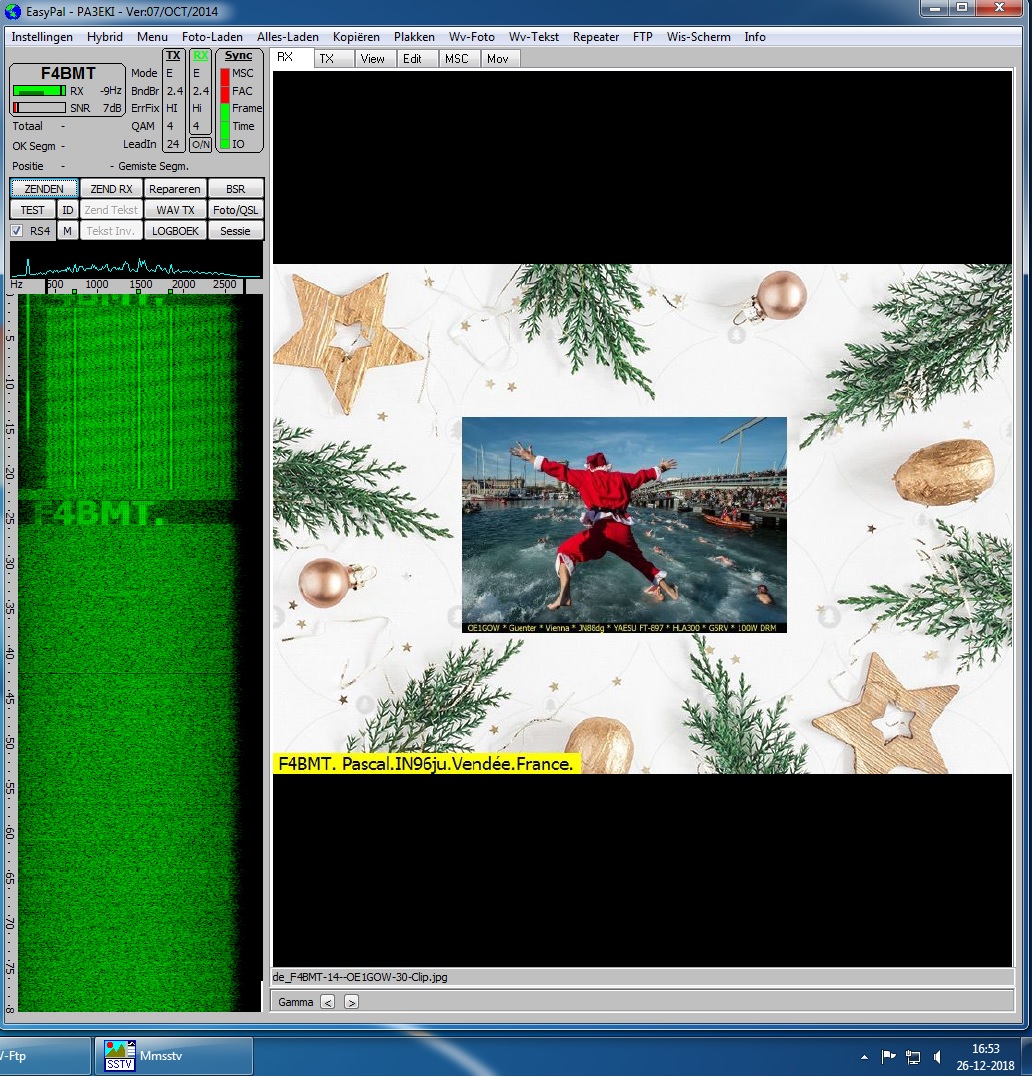Toggle the RS4 checkbox

(17, 231)
